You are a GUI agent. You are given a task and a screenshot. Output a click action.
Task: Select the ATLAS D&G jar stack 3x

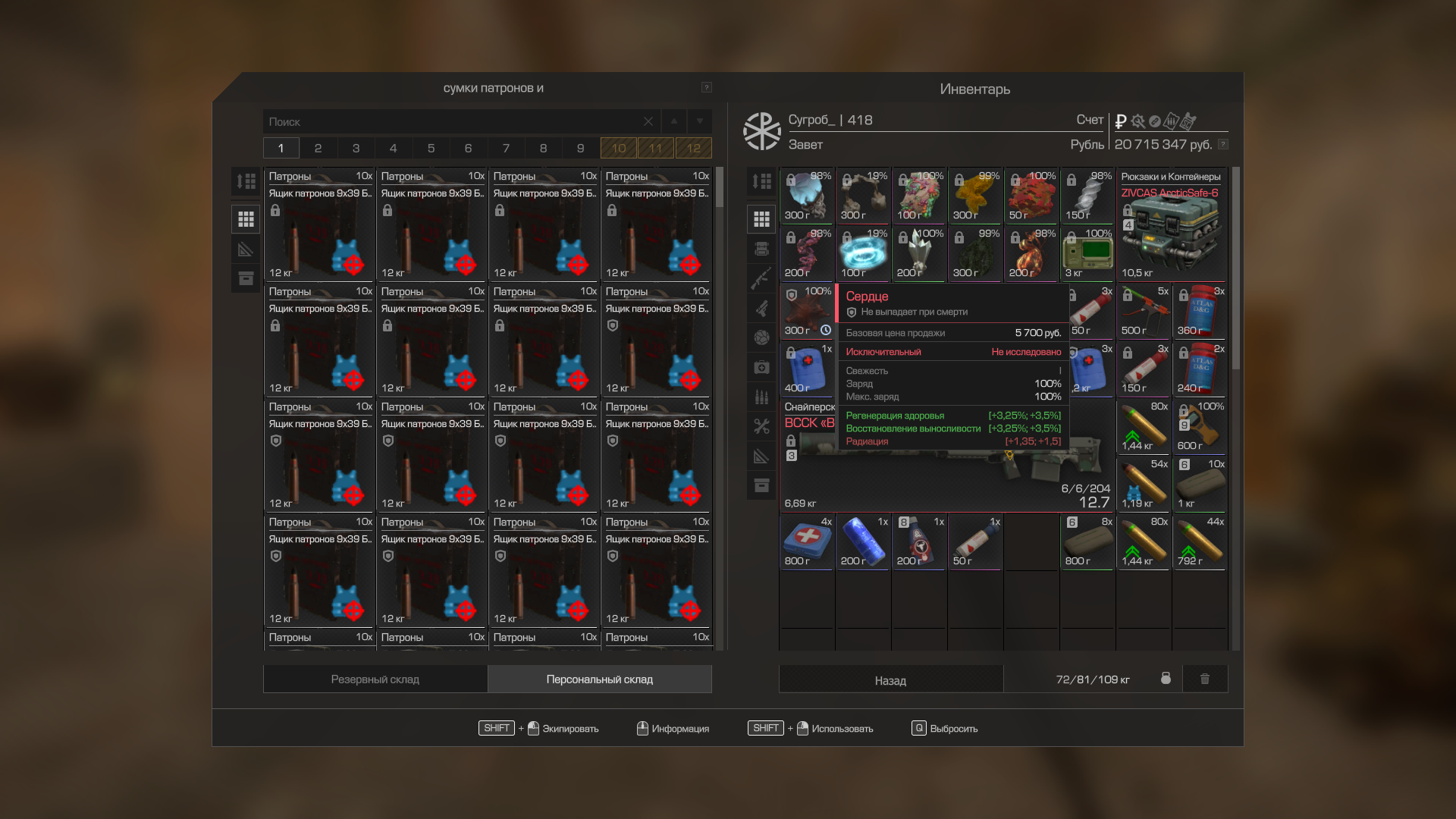(1200, 311)
